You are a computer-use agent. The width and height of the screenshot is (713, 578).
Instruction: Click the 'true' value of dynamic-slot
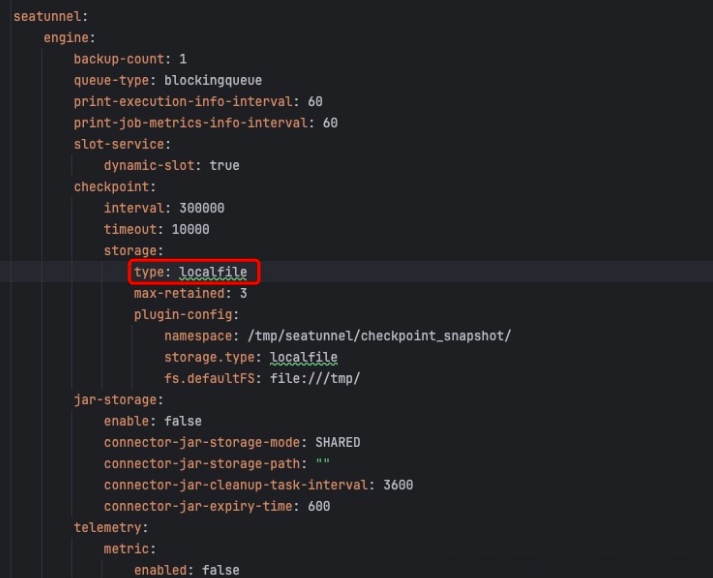click(224, 166)
